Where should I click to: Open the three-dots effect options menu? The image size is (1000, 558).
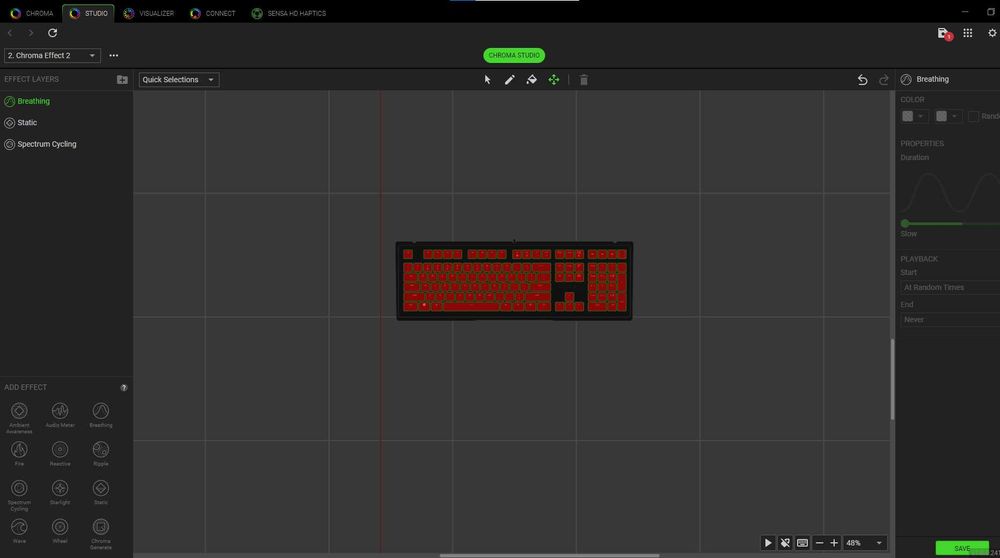114,55
